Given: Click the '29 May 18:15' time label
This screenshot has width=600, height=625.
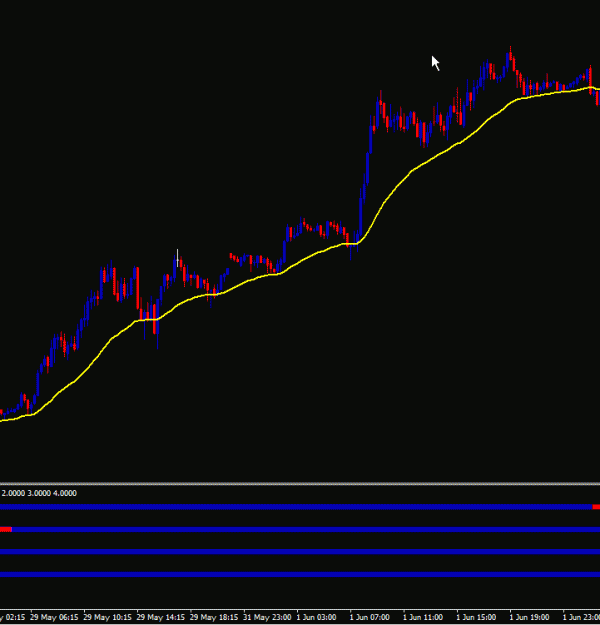Looking at the screenshot, I should [x=214, y=617].
